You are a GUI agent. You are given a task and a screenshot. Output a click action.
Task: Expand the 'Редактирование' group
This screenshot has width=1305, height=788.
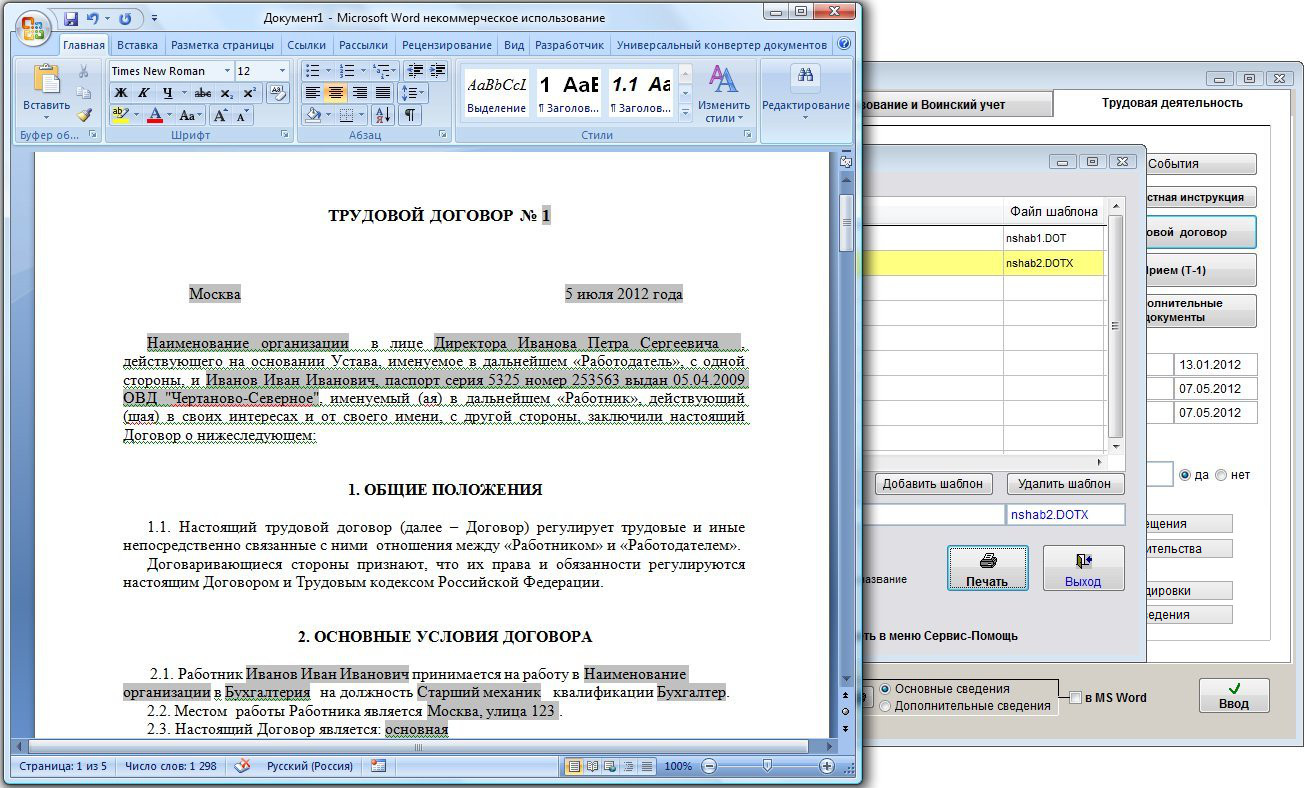pos(805,93)
